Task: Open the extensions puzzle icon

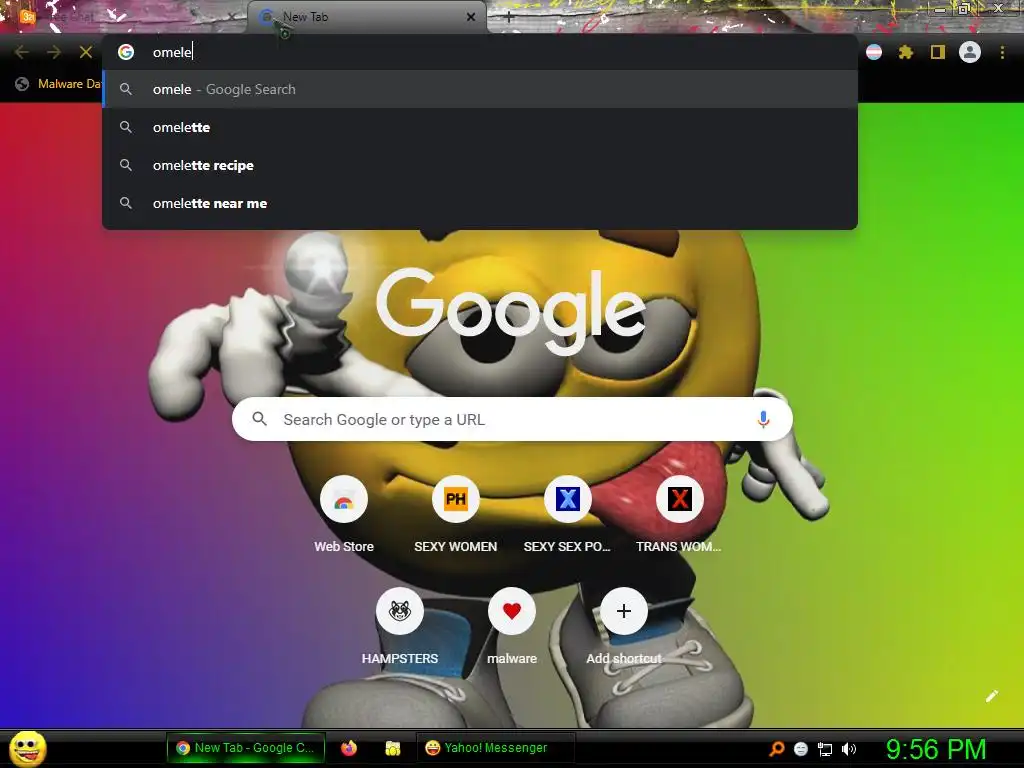Action: tap(905, 52)
